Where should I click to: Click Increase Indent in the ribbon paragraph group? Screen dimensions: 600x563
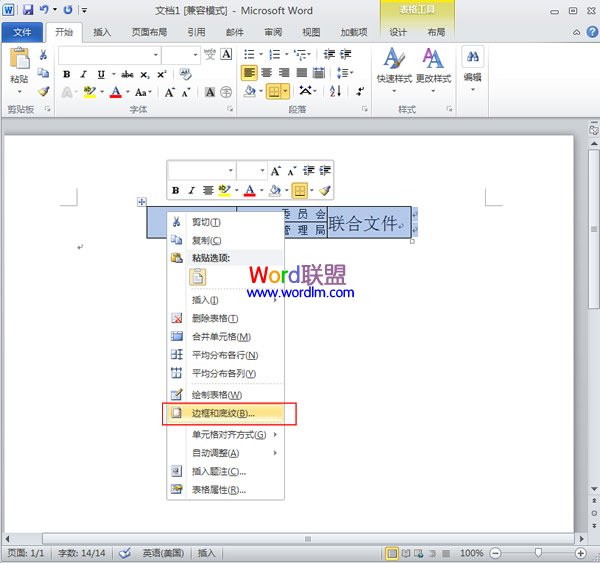[x=346, y=54]
